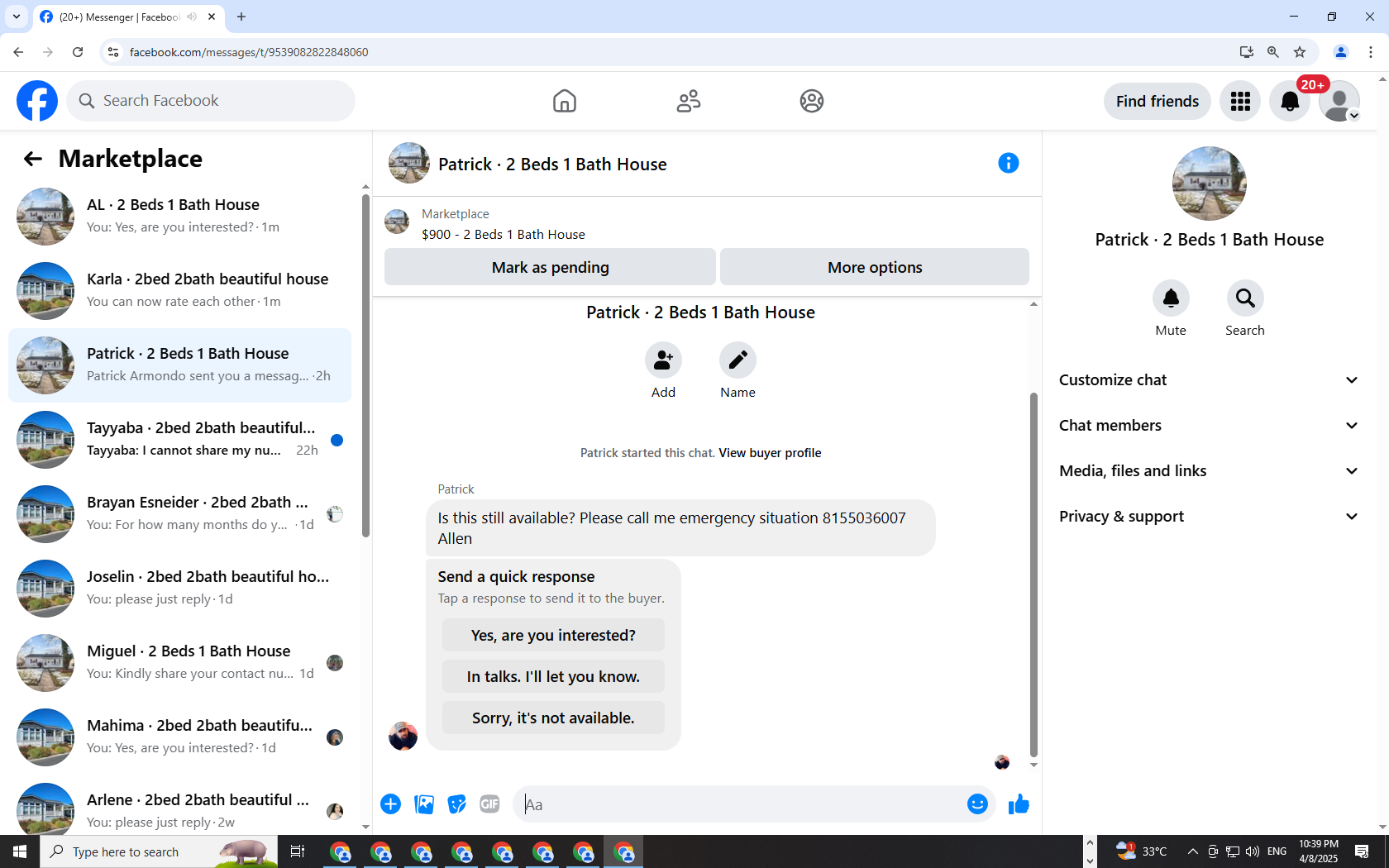The image size is (1389, 868).
Task: Open View buyer profile link
Action: click(770, 453)
